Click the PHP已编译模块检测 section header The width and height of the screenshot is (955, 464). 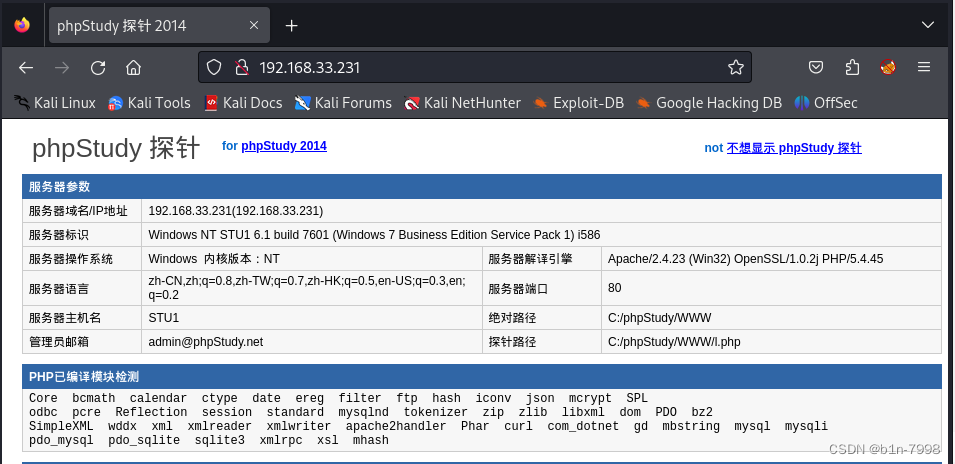click(x=482, y=377)
